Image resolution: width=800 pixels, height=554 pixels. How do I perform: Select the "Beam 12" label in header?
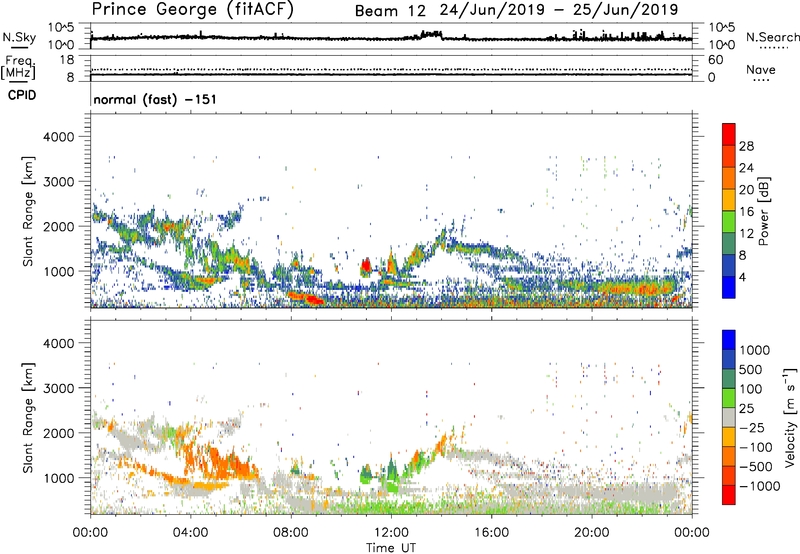[x=390, y=11]
